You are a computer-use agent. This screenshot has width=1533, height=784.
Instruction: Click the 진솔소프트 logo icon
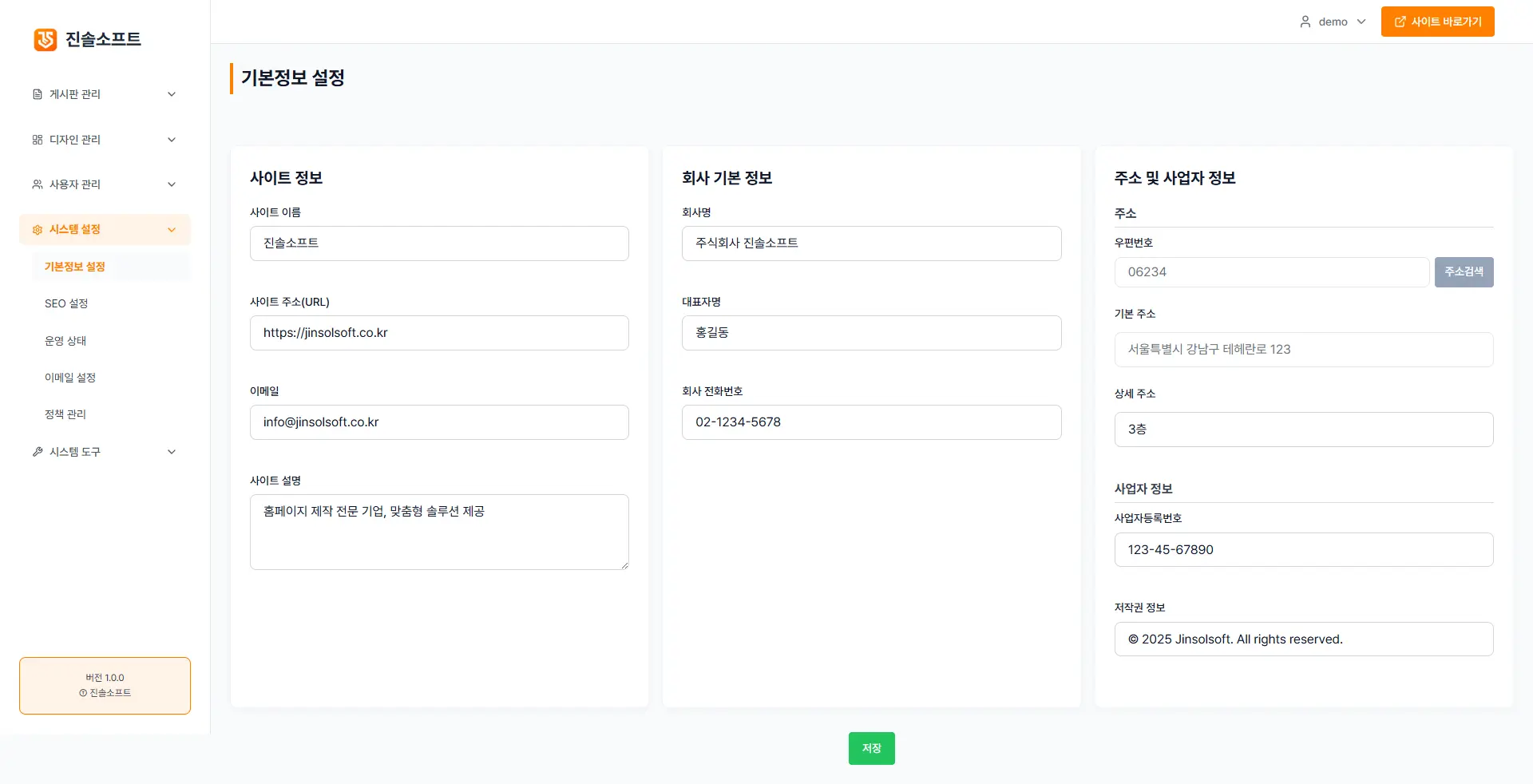(x=46, y=39)
